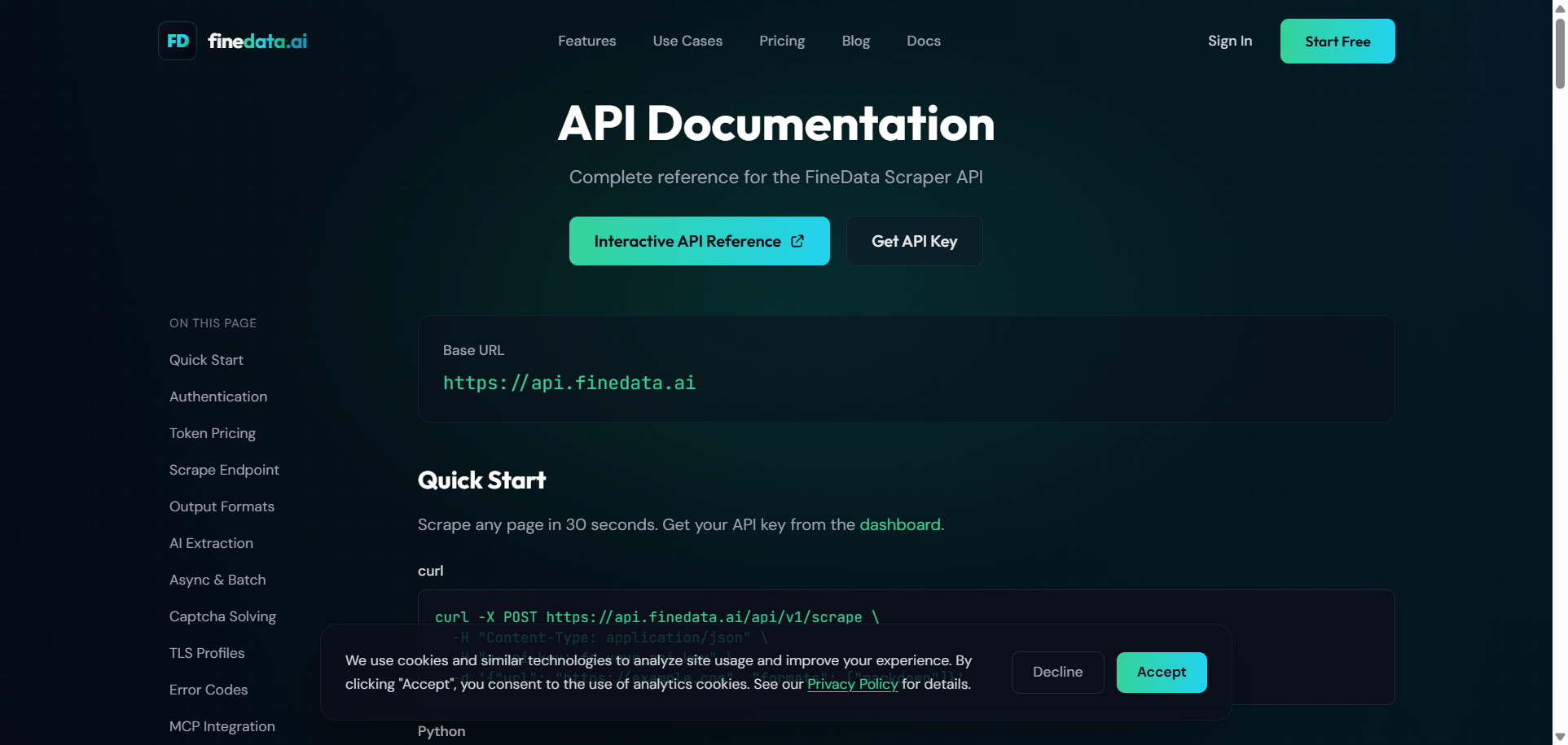Open the Blog from the top navigation
The width and height of the screenshot is (1568, 745).
point(855,41)
